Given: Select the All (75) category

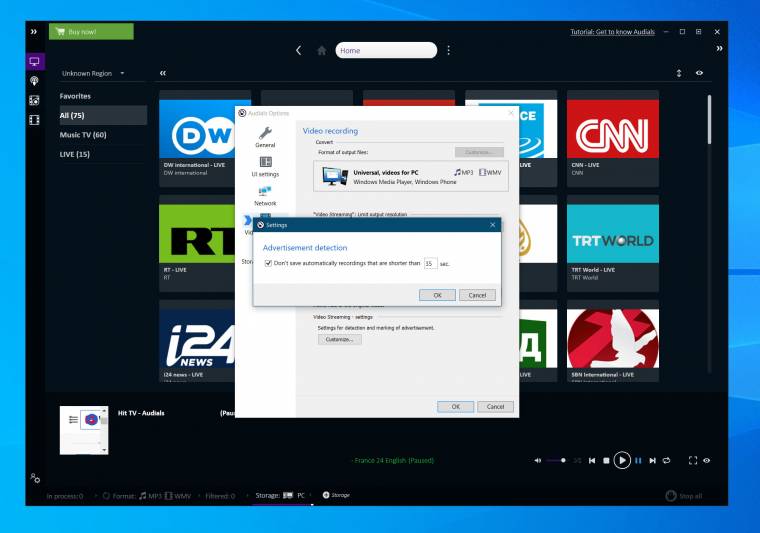Looking at the screenshot, I should point(103,115).
